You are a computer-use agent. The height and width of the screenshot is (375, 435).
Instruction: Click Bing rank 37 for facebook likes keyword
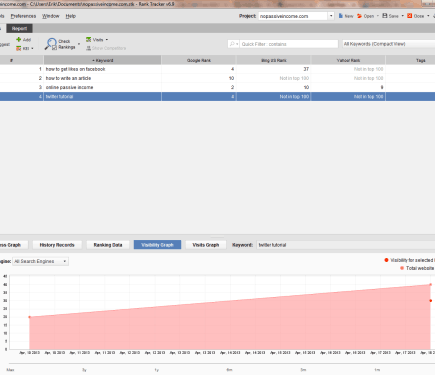click(x=306, y=69)
